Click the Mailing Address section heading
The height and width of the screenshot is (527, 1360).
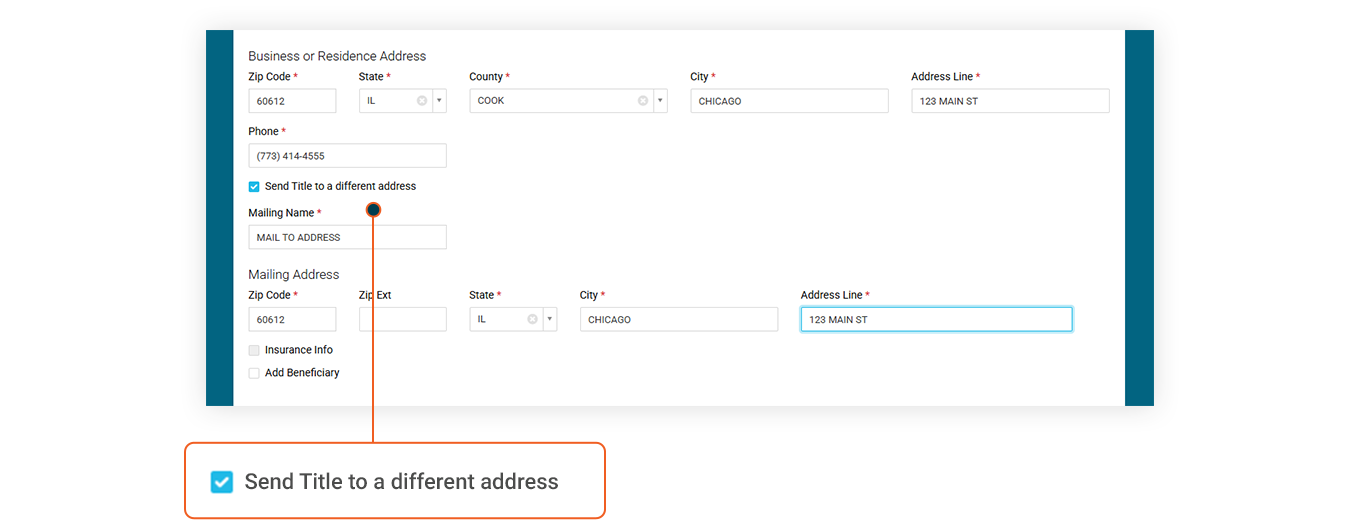coord(294,274)
